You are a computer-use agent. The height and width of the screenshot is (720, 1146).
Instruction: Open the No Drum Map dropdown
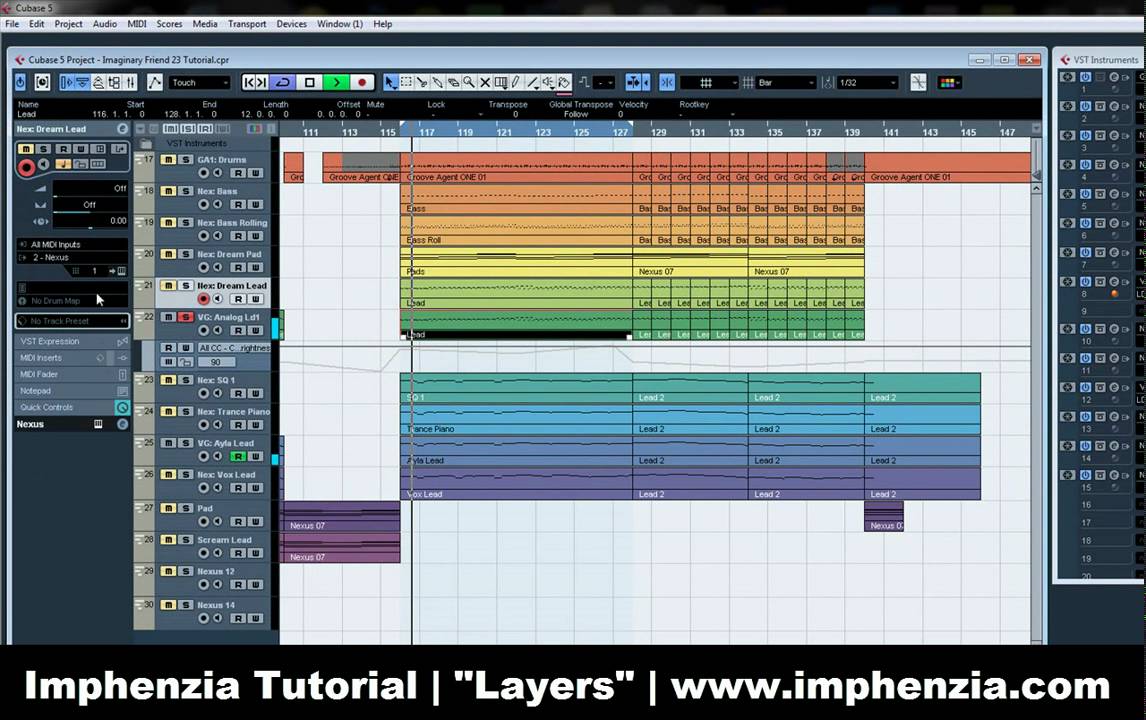tap(72, 300)
